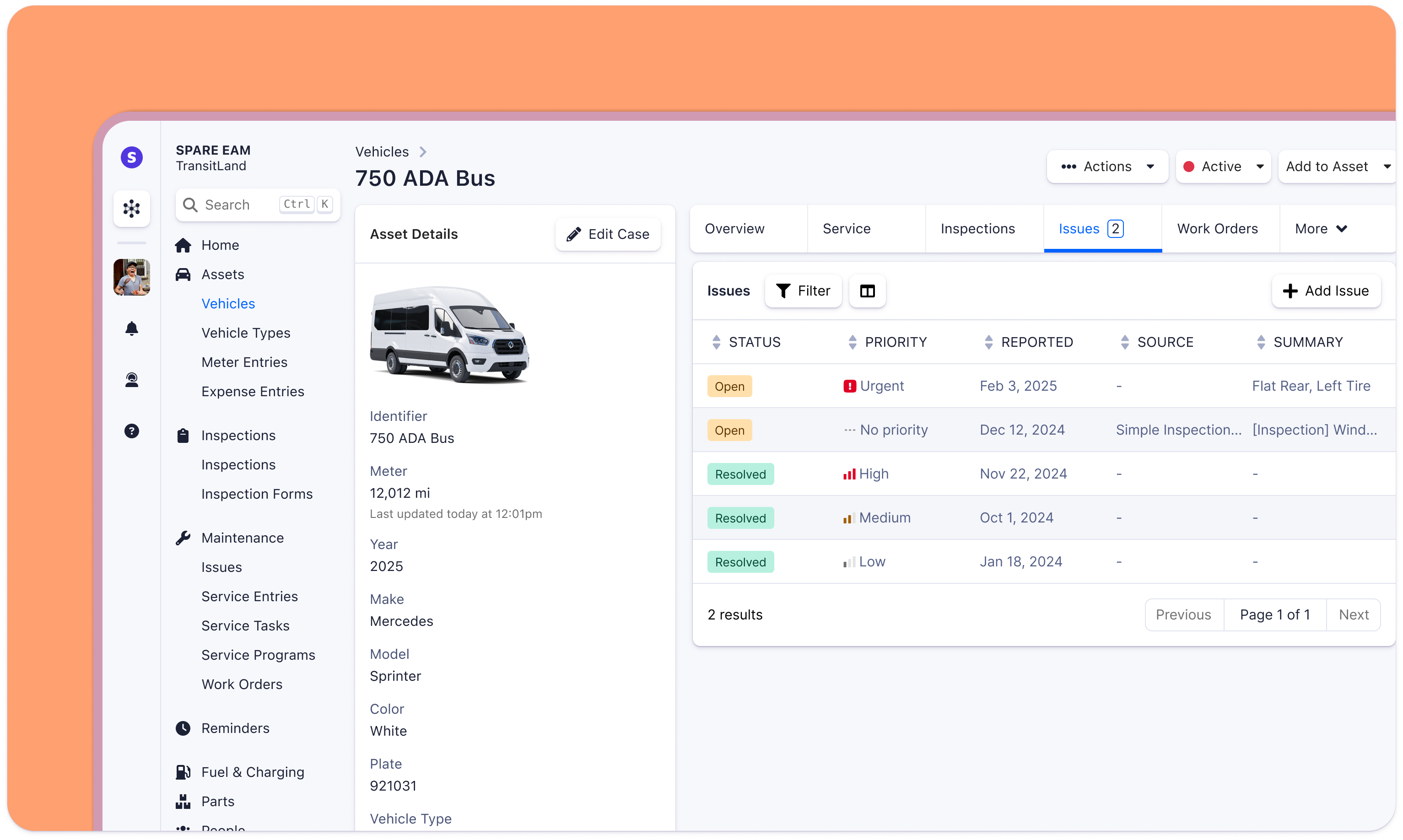Expand the More tabs dropdown
1403x840 pixels.
point(1320,229)
